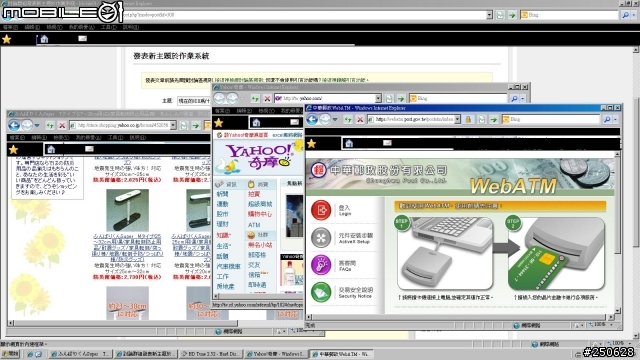The image size is (640, 360).
Task: Go back in the WebATM window
Action: click(x=313, y=119)
